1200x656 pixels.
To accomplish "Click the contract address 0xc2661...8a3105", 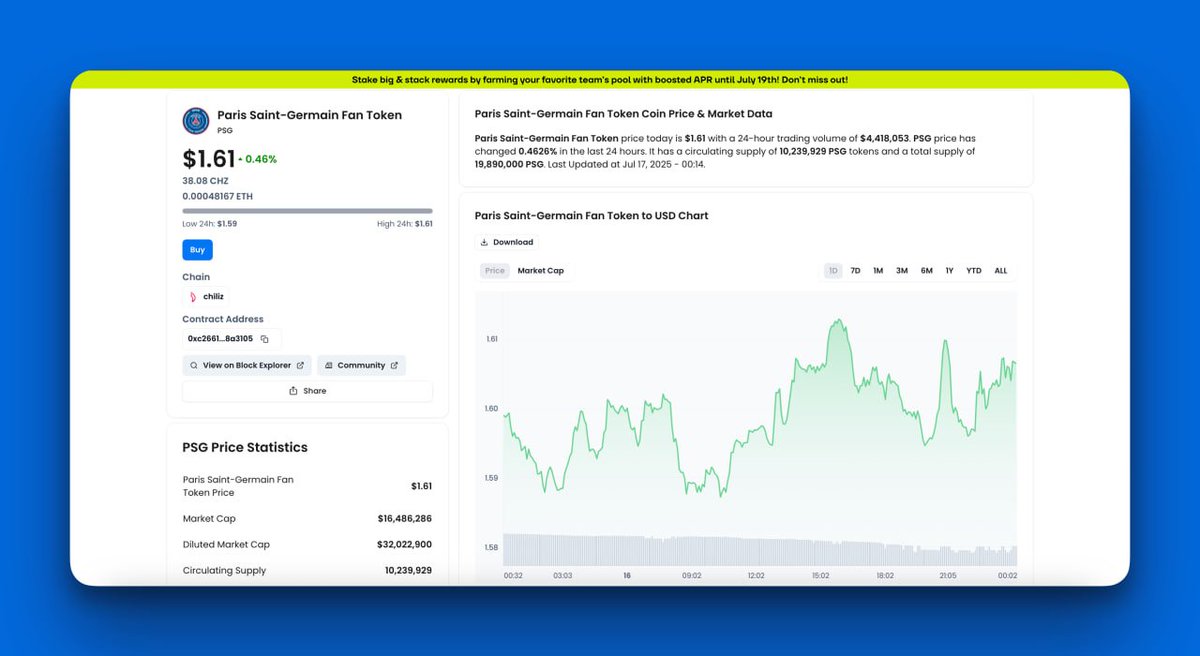I will pyautogui.click(x=220, y=339).
